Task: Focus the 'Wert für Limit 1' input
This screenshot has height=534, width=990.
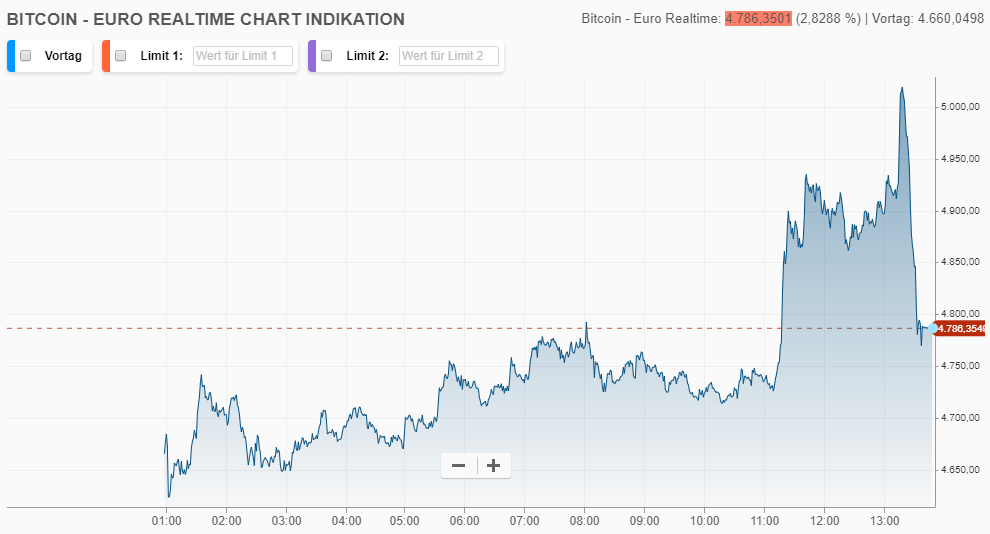Action: coord(242,56)
